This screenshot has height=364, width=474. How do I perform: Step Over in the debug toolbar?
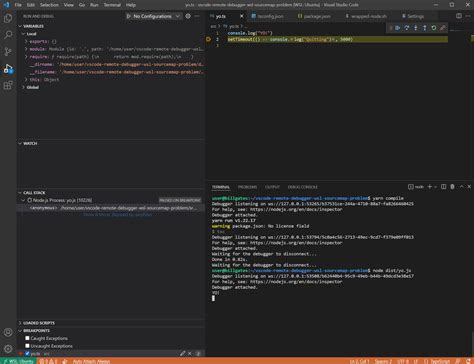tap(407, 28)
